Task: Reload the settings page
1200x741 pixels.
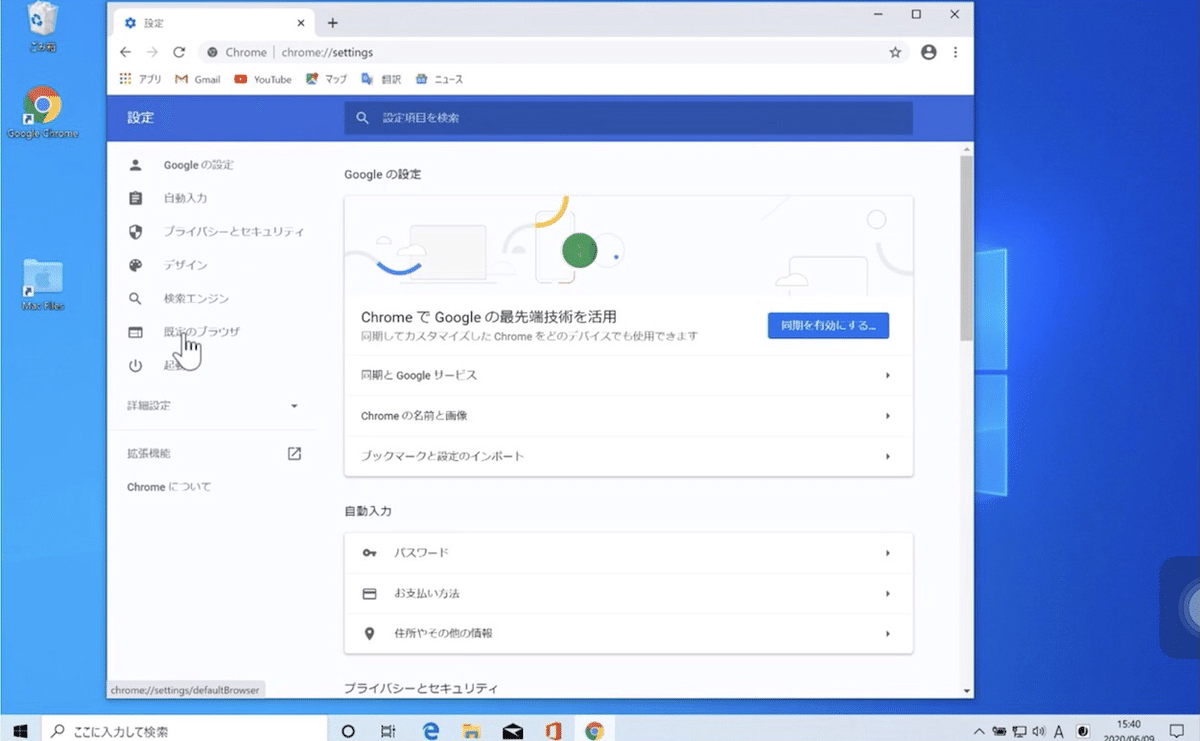Action: pos(179,52)
